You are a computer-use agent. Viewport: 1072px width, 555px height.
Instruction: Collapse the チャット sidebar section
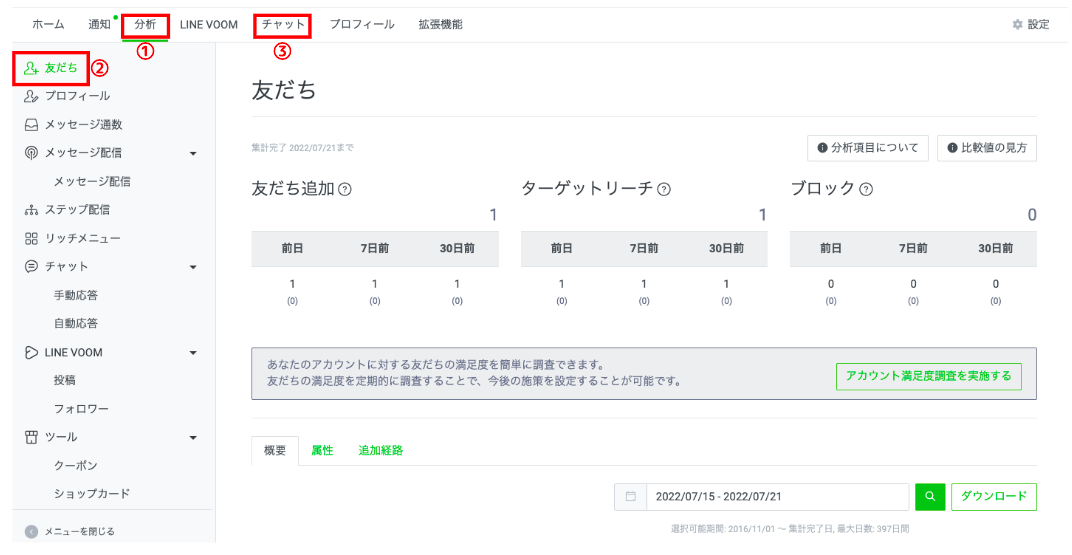(193, 267)
